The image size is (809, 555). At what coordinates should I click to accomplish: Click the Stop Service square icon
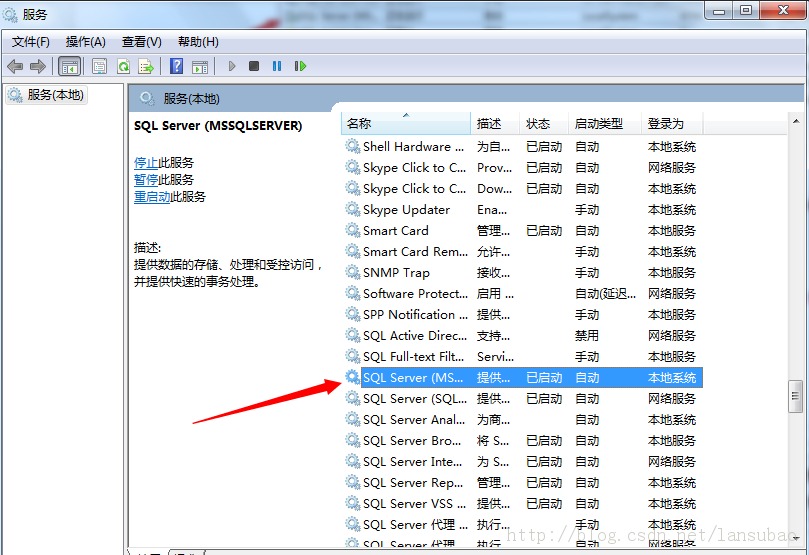[254, 66]
